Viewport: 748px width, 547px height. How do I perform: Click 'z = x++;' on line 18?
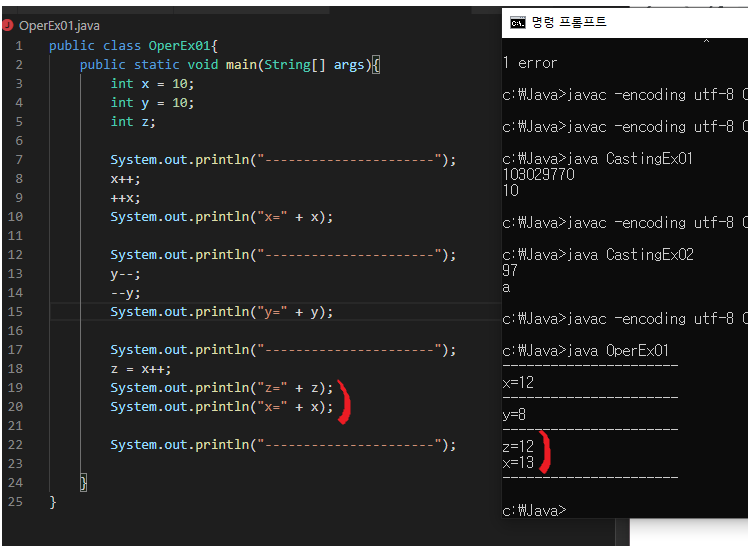click(x=141, y=369)
